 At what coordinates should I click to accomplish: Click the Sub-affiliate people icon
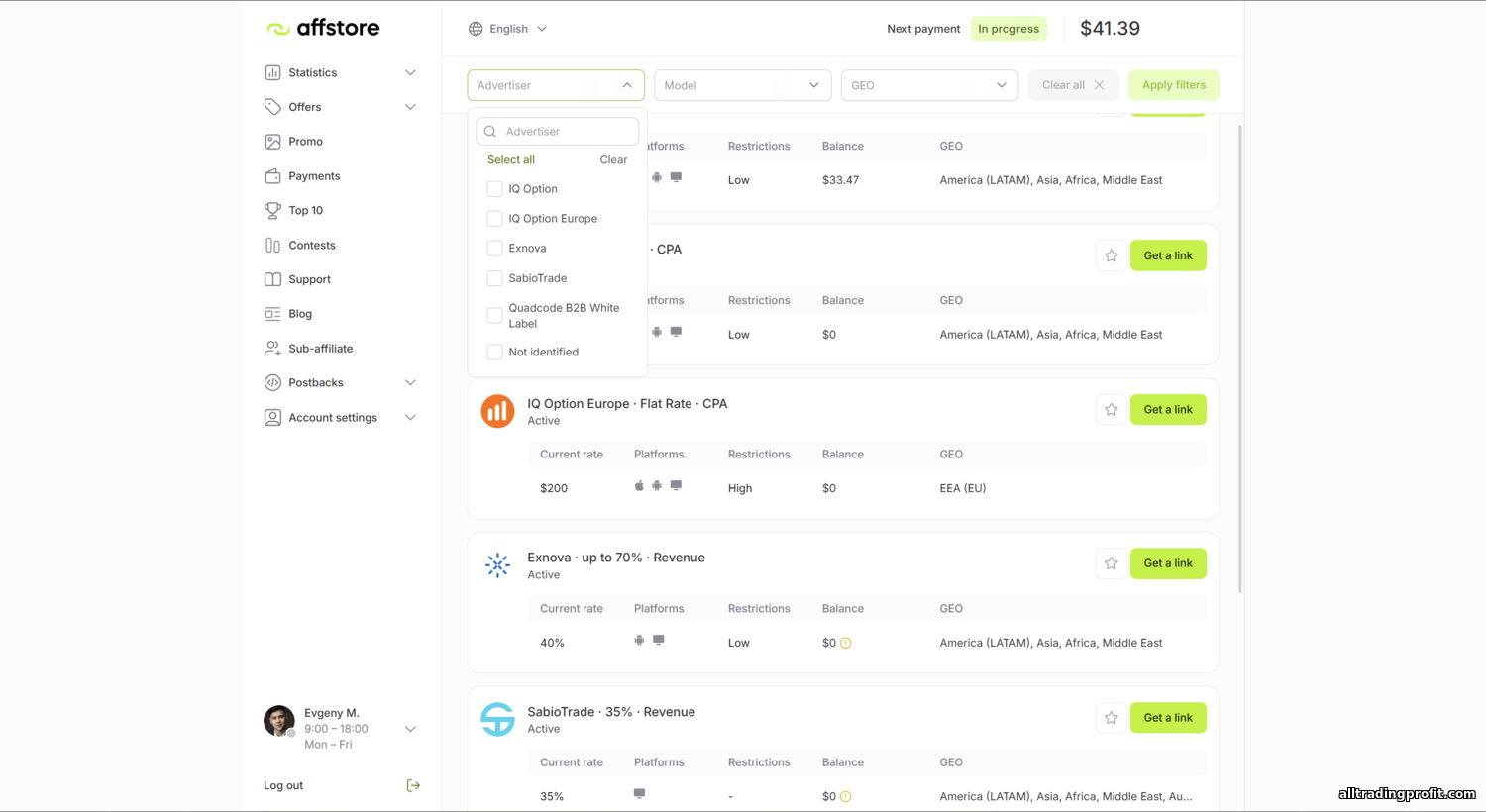(x=272, y=349)
